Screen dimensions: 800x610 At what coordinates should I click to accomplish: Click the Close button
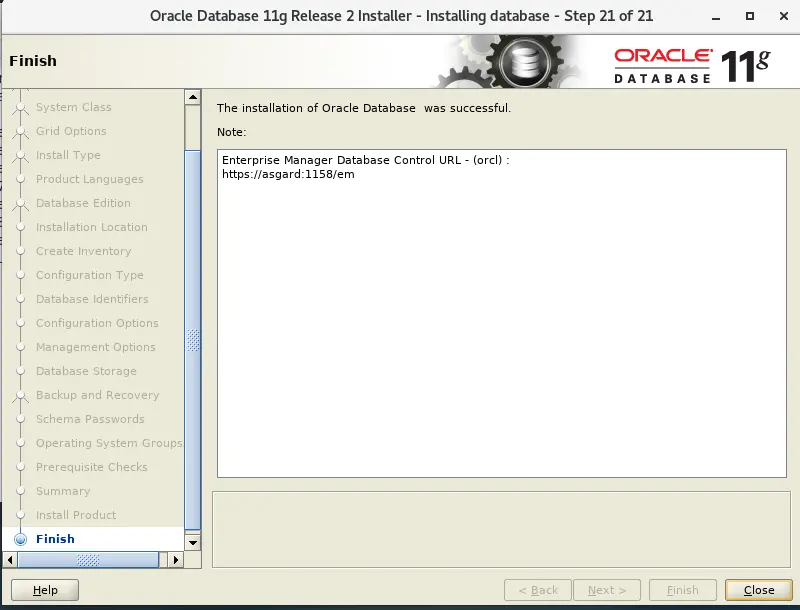pyautogui.click(x=759, y=590)
